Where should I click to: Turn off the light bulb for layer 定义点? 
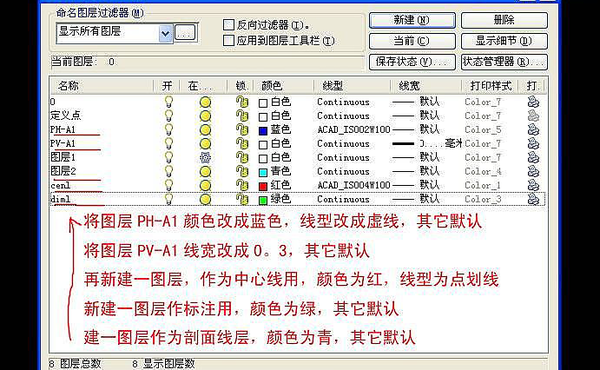168,116
